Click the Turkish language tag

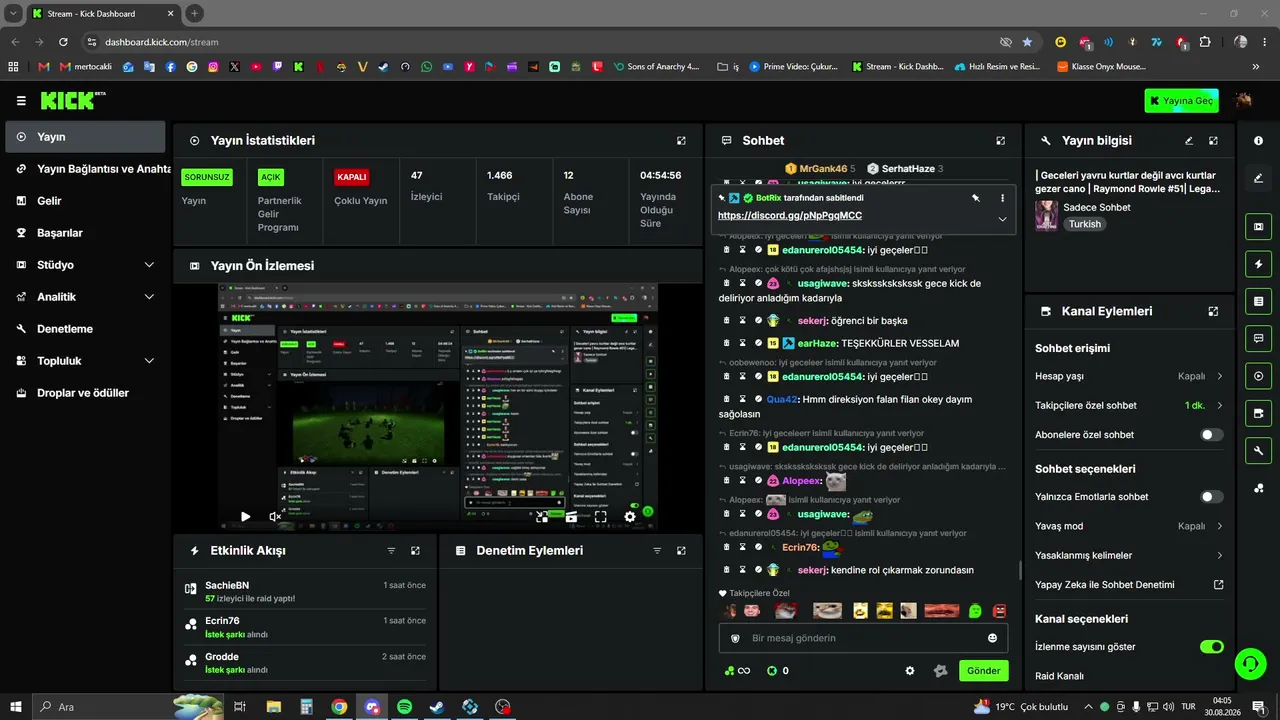point(1085,224)
